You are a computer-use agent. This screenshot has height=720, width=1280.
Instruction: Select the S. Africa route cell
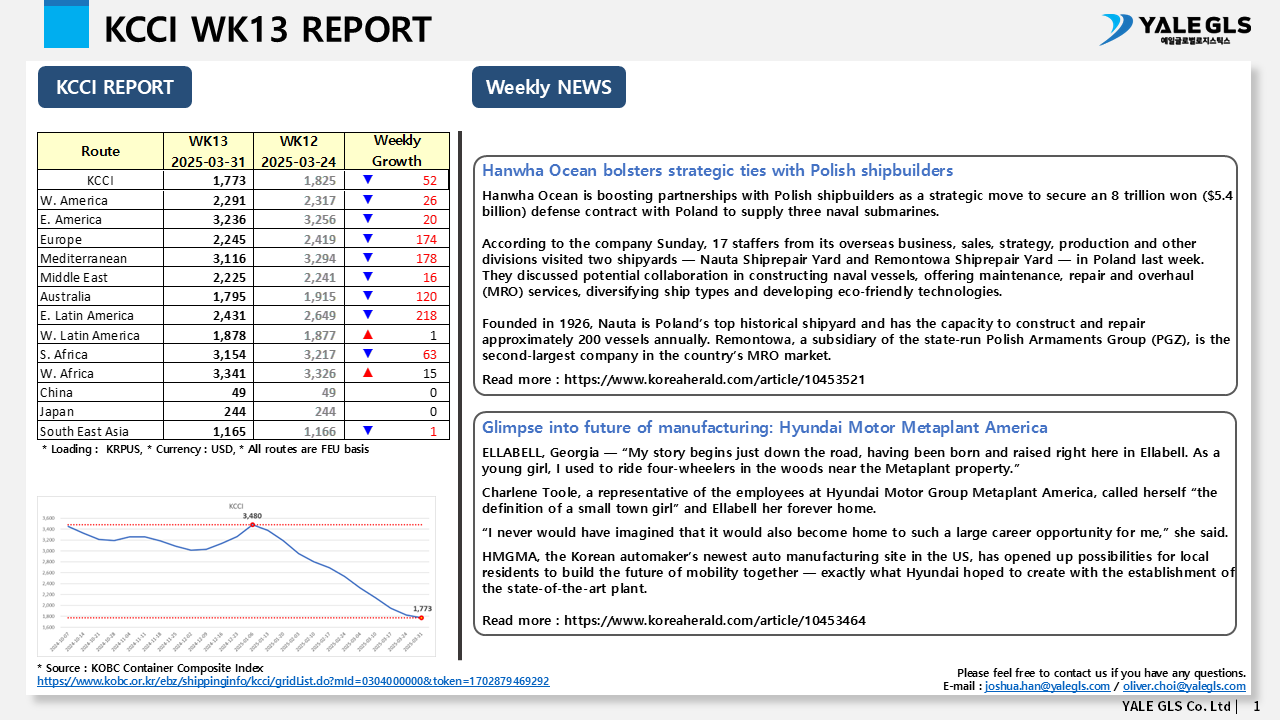[x=100, y=354]
